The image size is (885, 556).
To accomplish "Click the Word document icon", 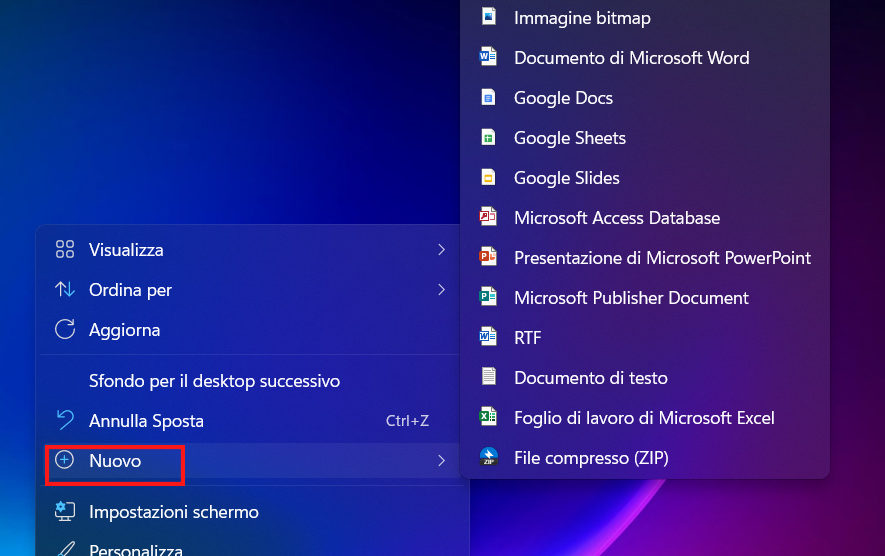I will pos(488,58).
